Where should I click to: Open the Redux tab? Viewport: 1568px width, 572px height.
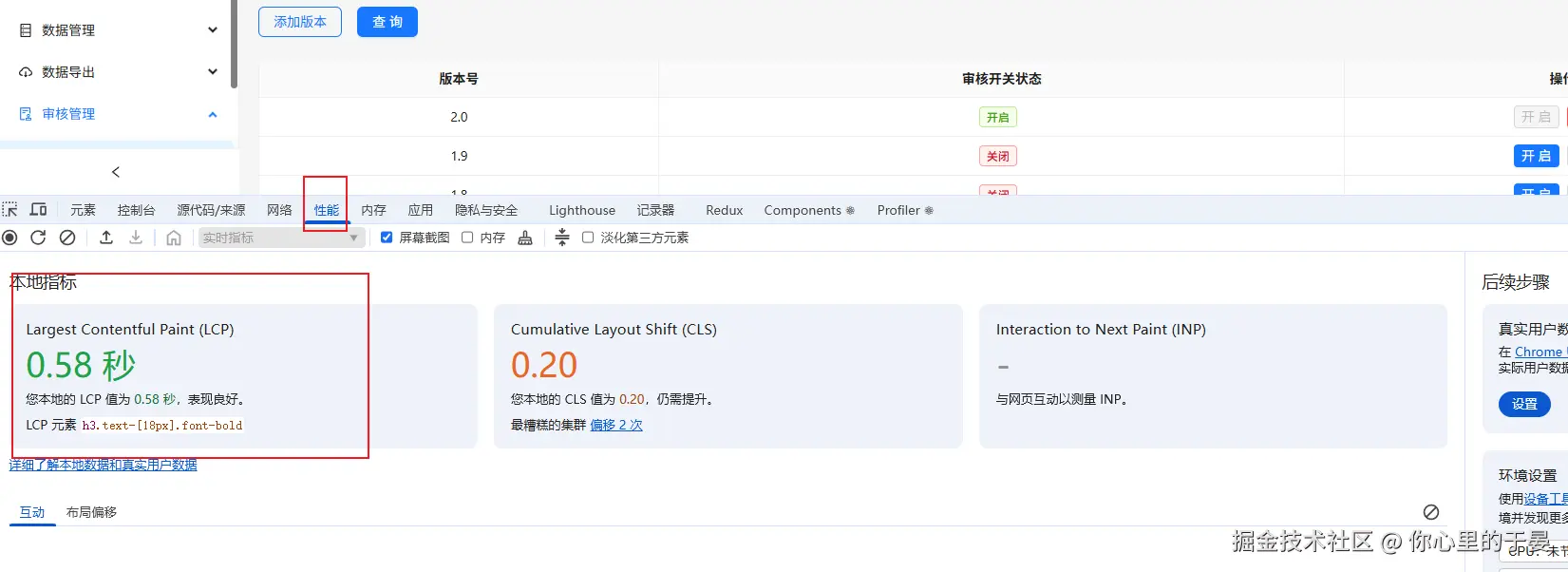click(725, 210)
